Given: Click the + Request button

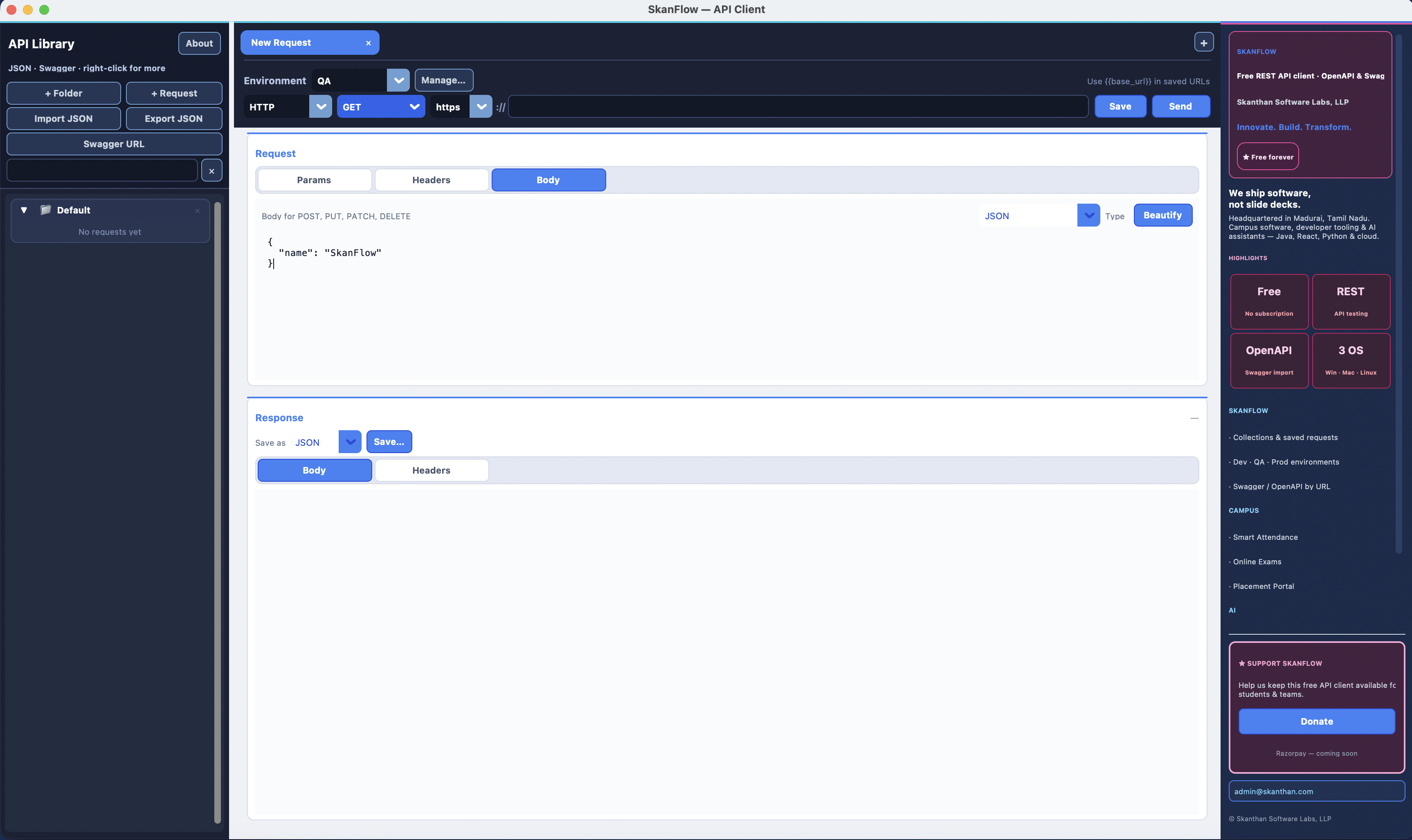Looking at the screenshot, I should (x=174, y=93).
